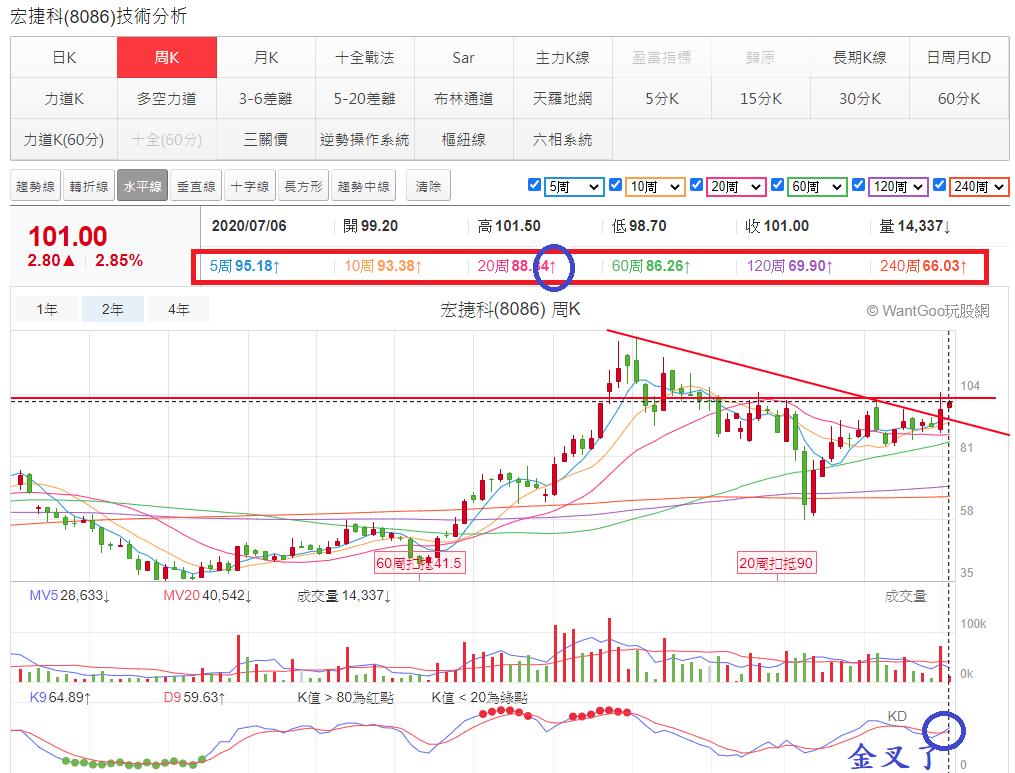Open the 樞紐線 tab
This screenshot has height=773, width=1015.
(x=464, y=139)
